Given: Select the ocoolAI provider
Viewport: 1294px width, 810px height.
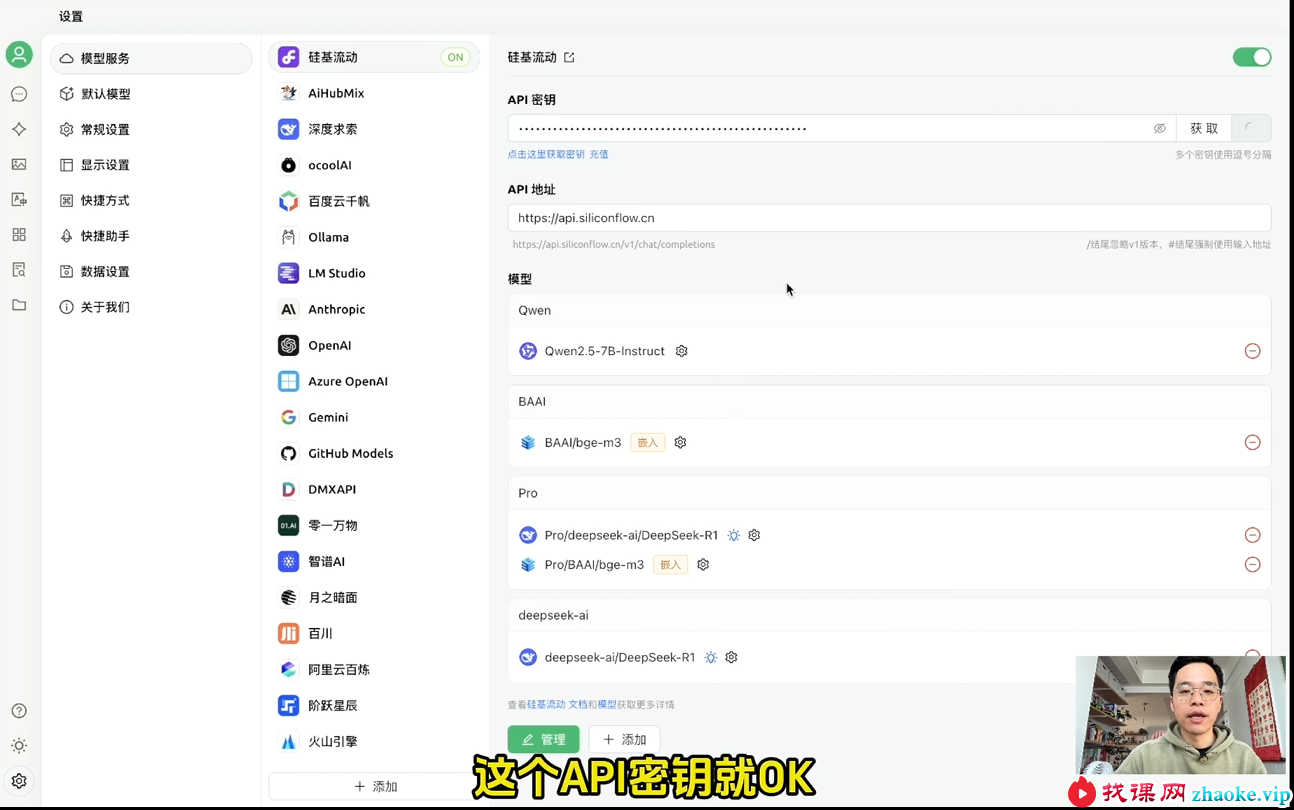Looking at the screenshot, I should [374, 165].
